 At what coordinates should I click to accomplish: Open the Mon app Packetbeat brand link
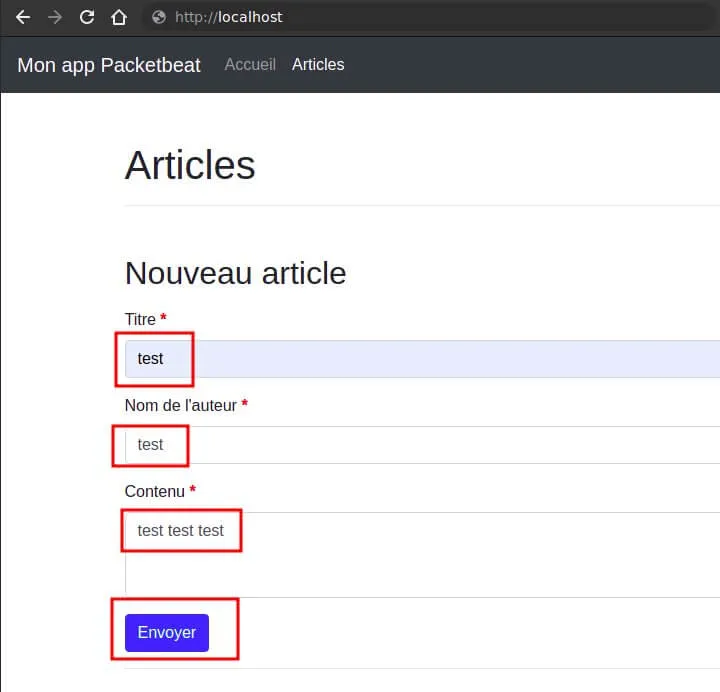(x=109, y=65)
